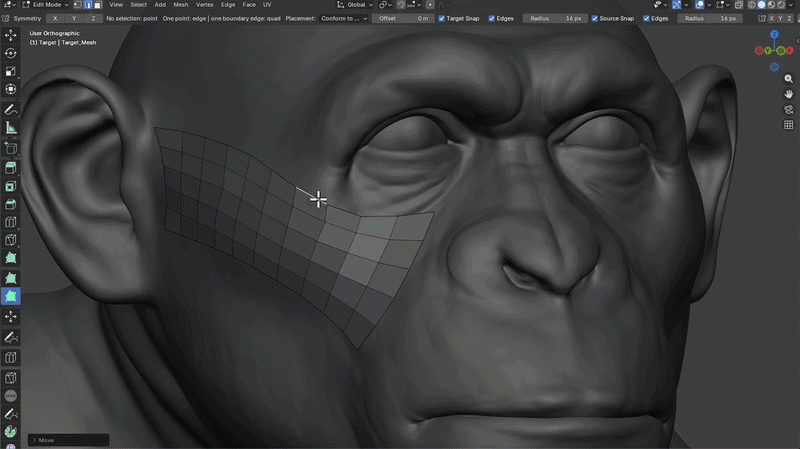Click the highlighted active retopology tool
This screenshot has height=449, width=800.
tap(11, 296)
